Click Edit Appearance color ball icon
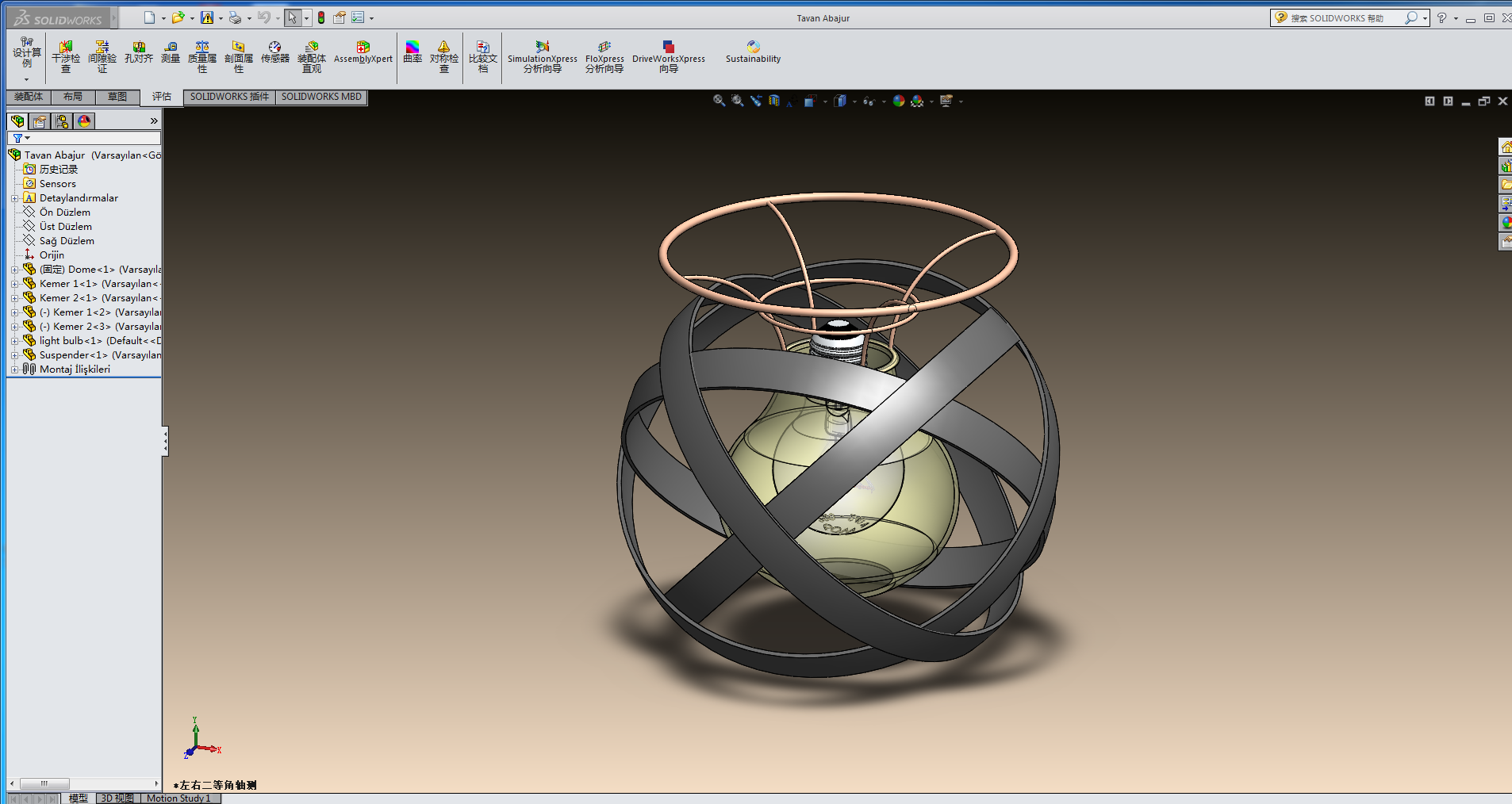Image resolution: width=1512 pixels, height=804 pixels. point(899,101)
